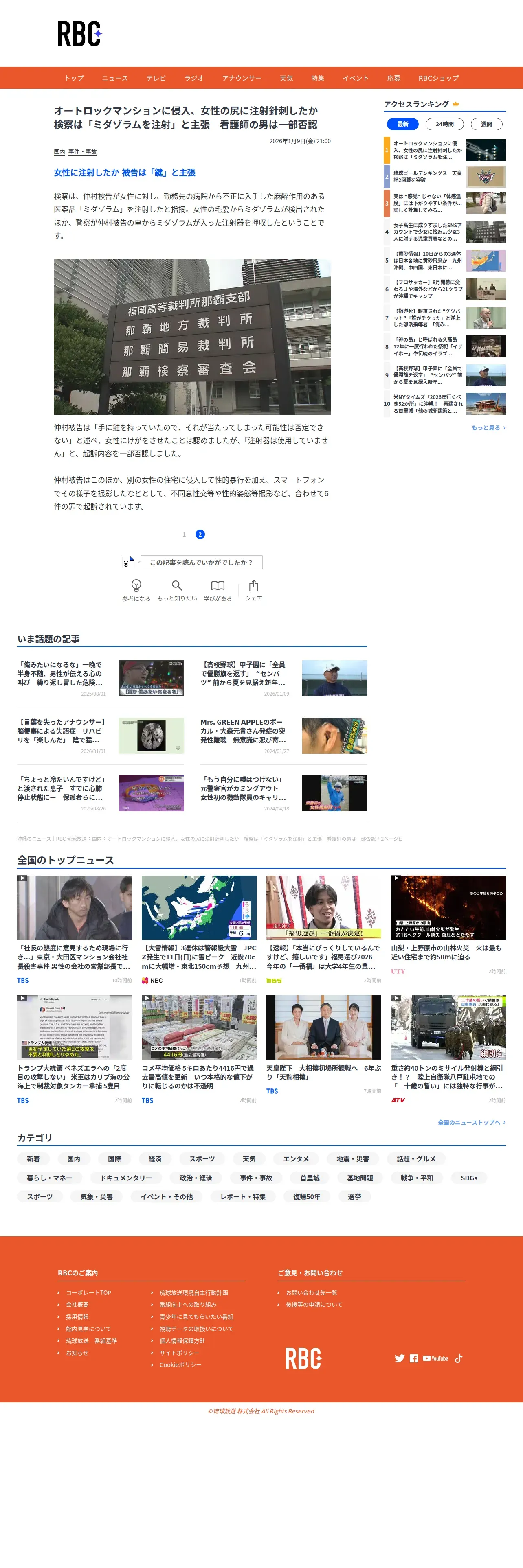Select the 選挙 category tag
Image resolution: width=523 pixels, height=1568 pixels.
point(354,1197)
